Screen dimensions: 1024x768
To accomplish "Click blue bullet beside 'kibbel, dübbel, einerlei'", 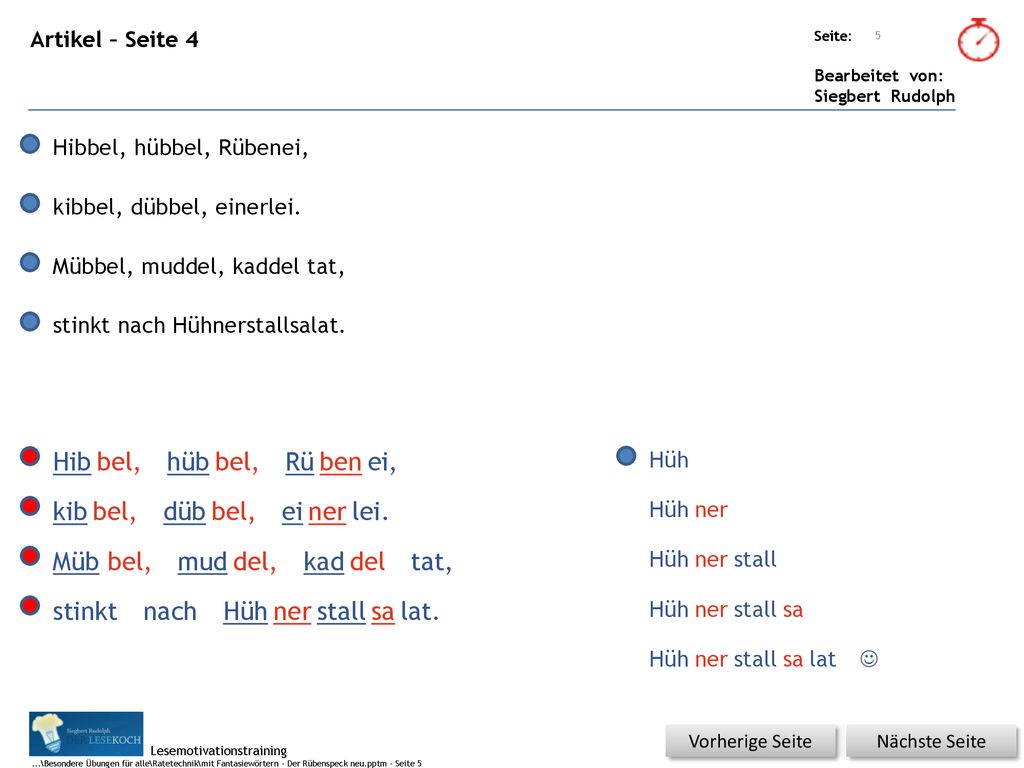I will [x=30, y=203].
